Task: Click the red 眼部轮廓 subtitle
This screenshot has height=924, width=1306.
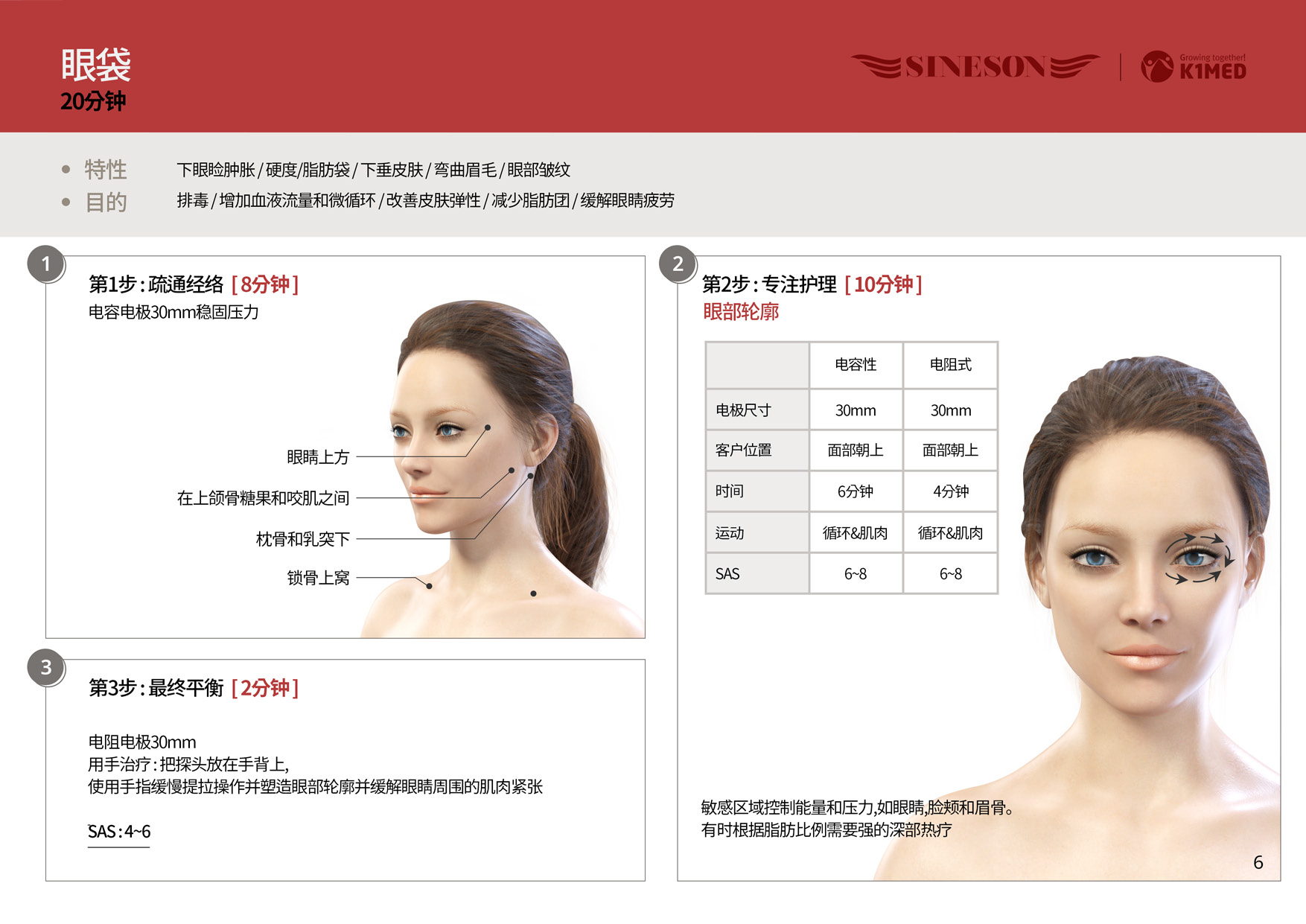Action: tap(741, 312)
